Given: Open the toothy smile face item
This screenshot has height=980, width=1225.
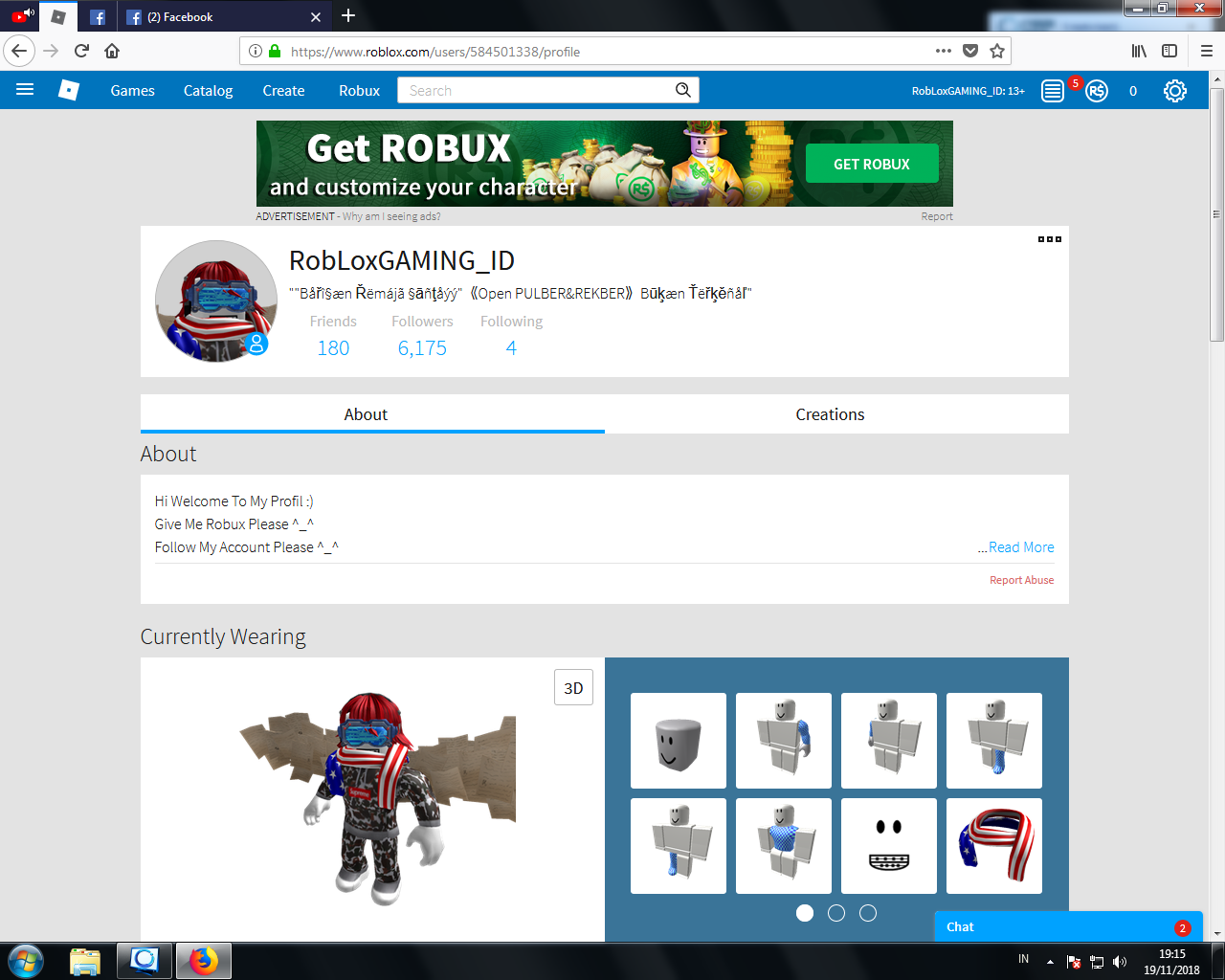Looking at the screenshot, I should pyautogui.click(x=889, y=846).
